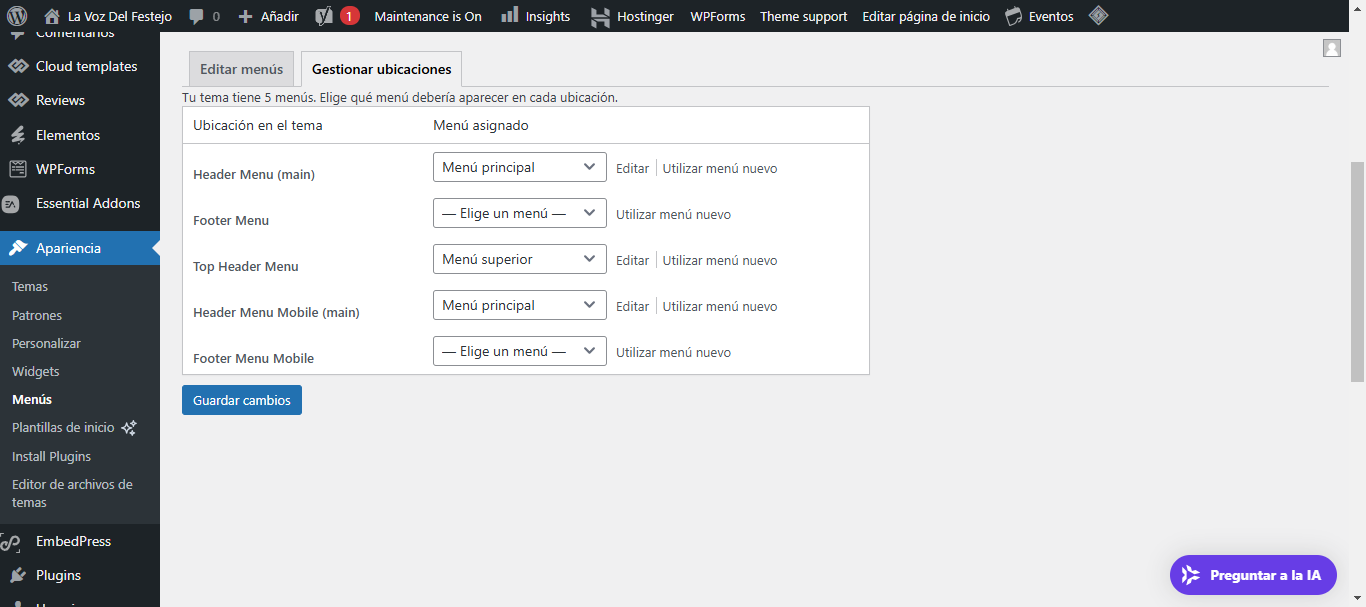This screenshot has width=1366, height=607.
Task: Open the comments bubble icon in admin bar
Action: click(x=197, y=16)
